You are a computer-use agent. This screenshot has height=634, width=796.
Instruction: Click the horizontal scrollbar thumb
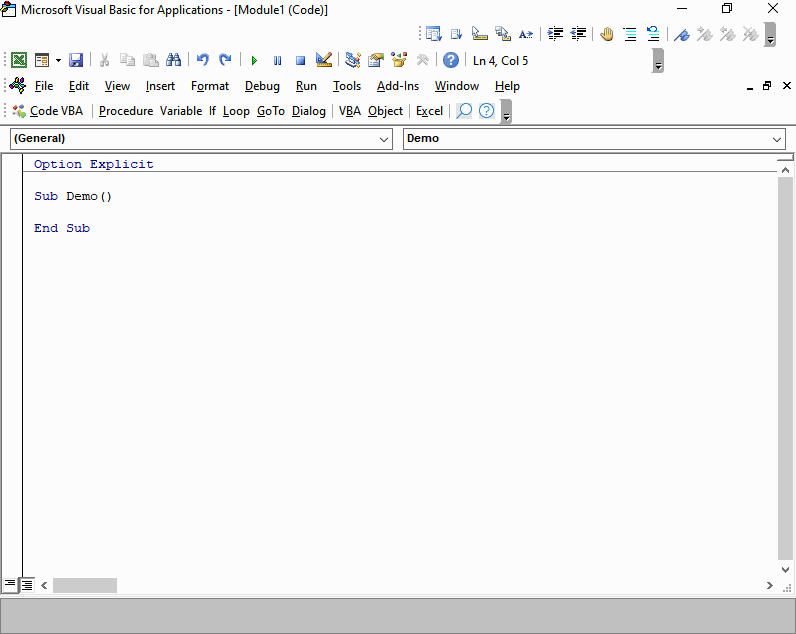pos(85,585)
